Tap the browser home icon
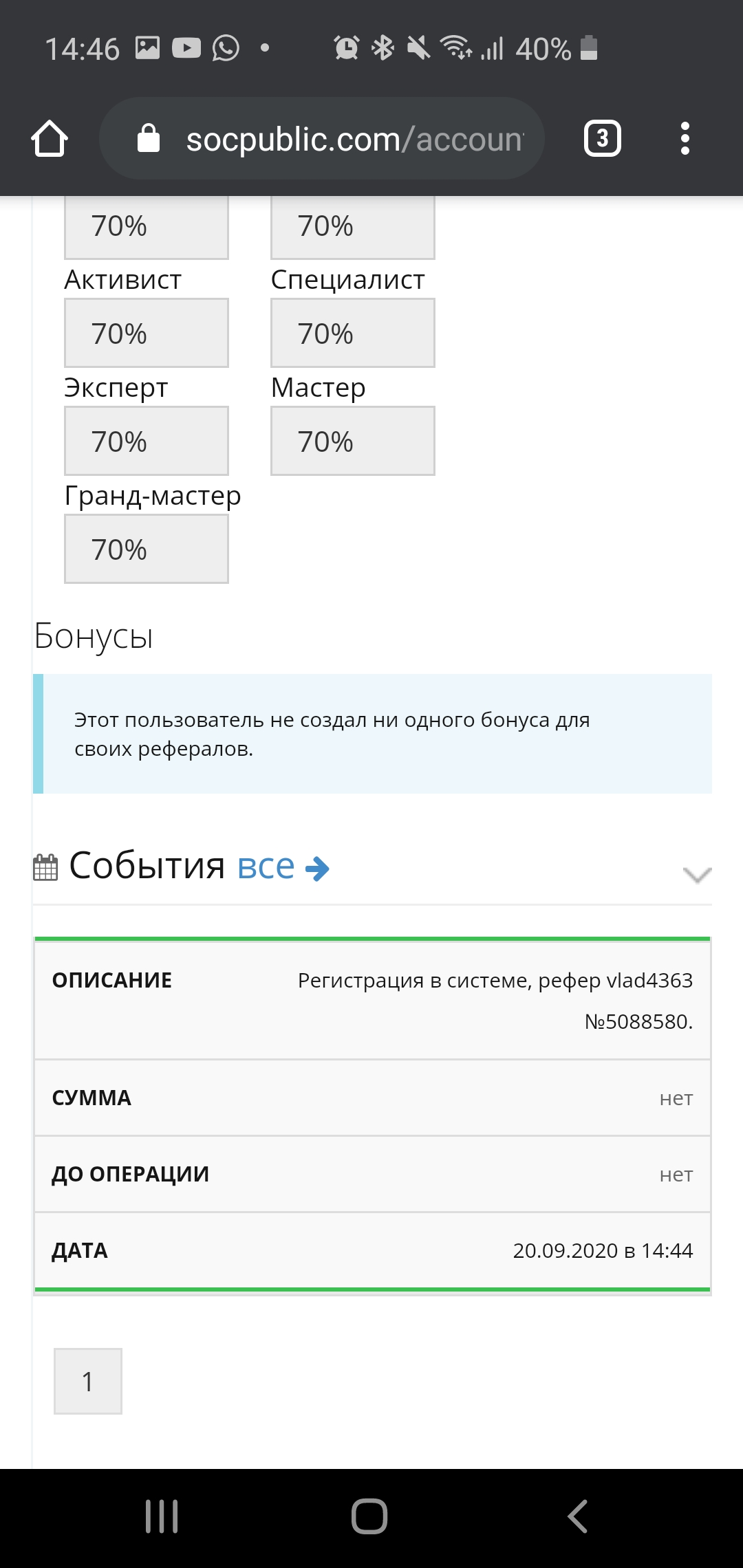The height and width of the screenshot is (1568, 743). [x=50, y=139]
